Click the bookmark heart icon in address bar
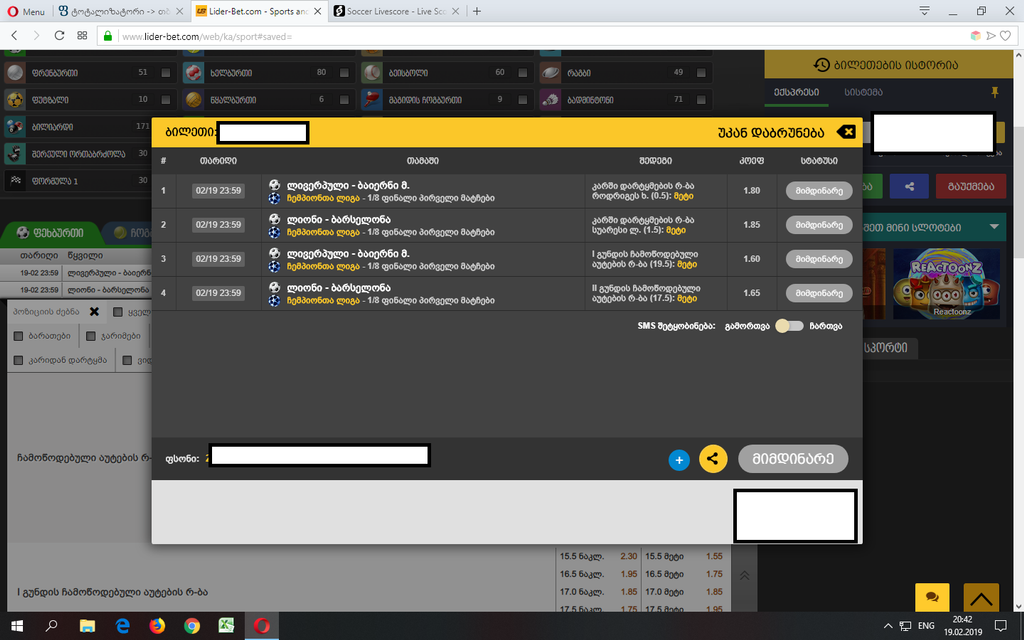The width and height of the screenshot is (1024, 640). click(x=1006, y=36)
